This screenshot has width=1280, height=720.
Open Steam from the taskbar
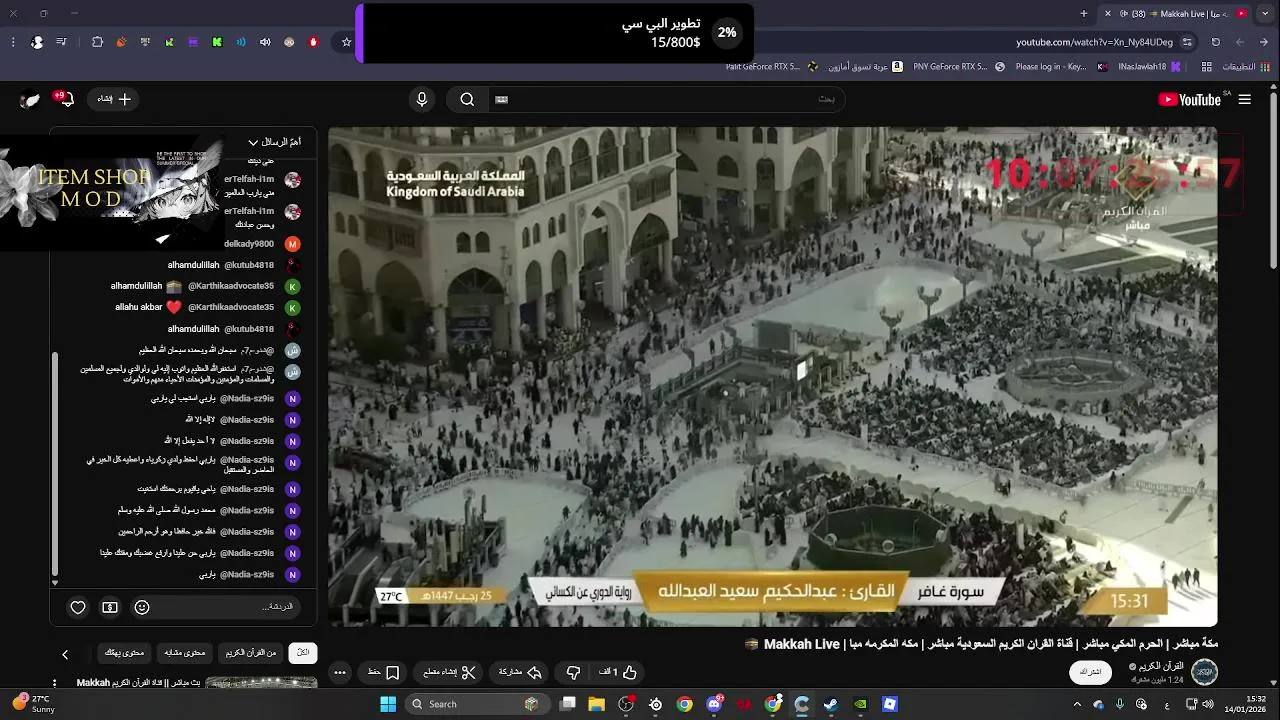830,704
